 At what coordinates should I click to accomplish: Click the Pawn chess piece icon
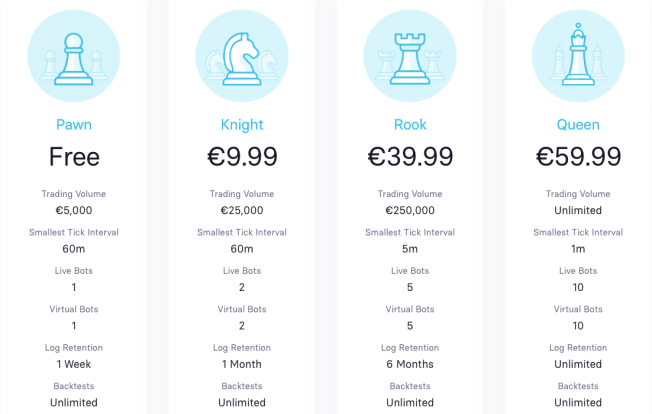(74, 56)
